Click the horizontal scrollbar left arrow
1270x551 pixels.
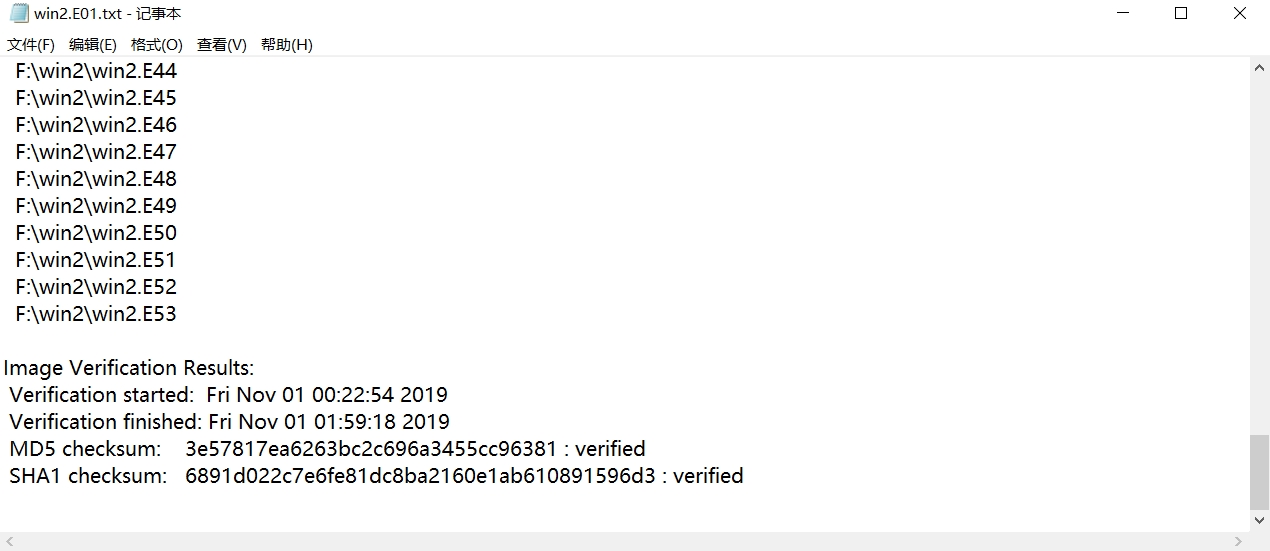coord(9,541)
